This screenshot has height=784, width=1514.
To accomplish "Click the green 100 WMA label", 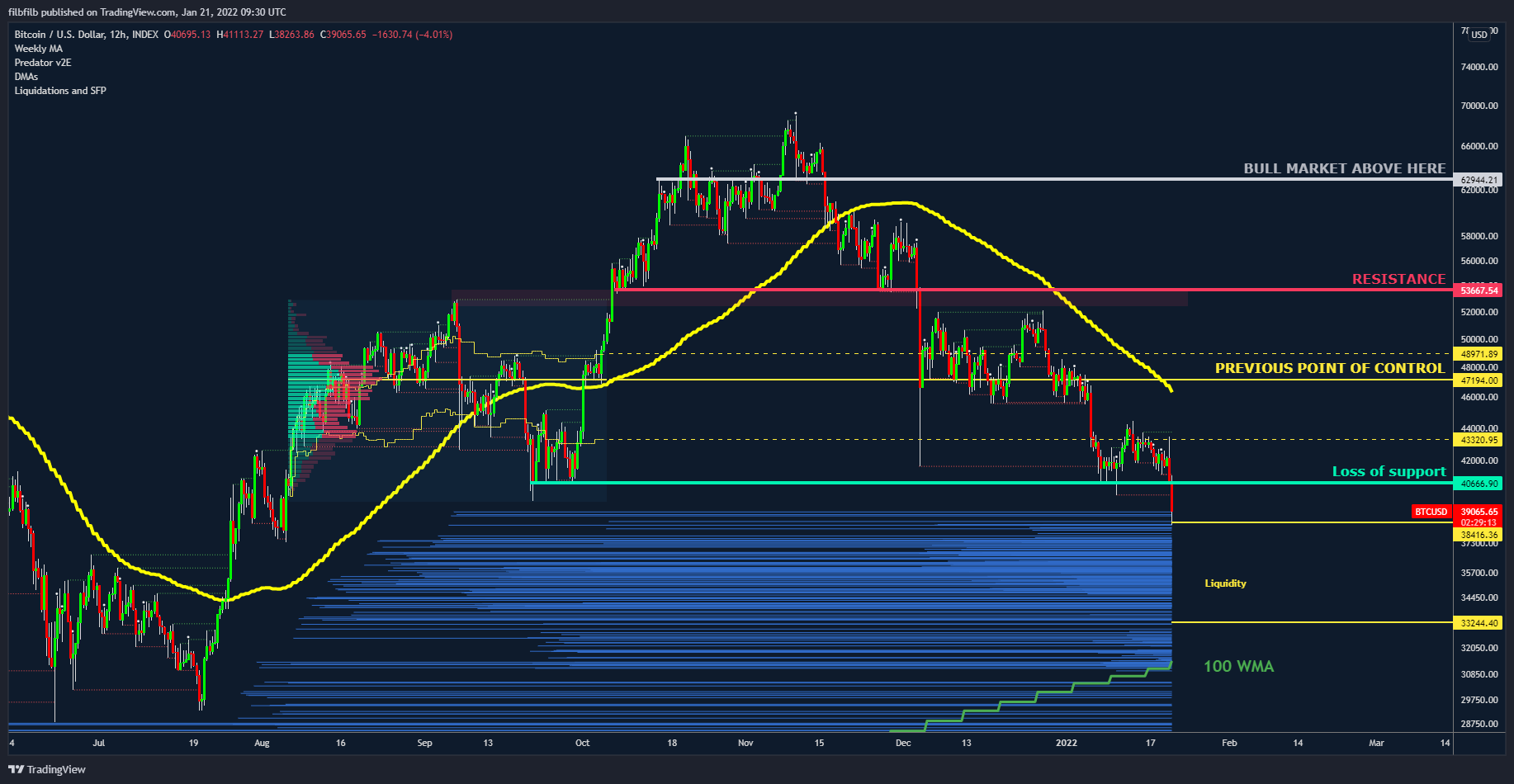I will 1238,666.
